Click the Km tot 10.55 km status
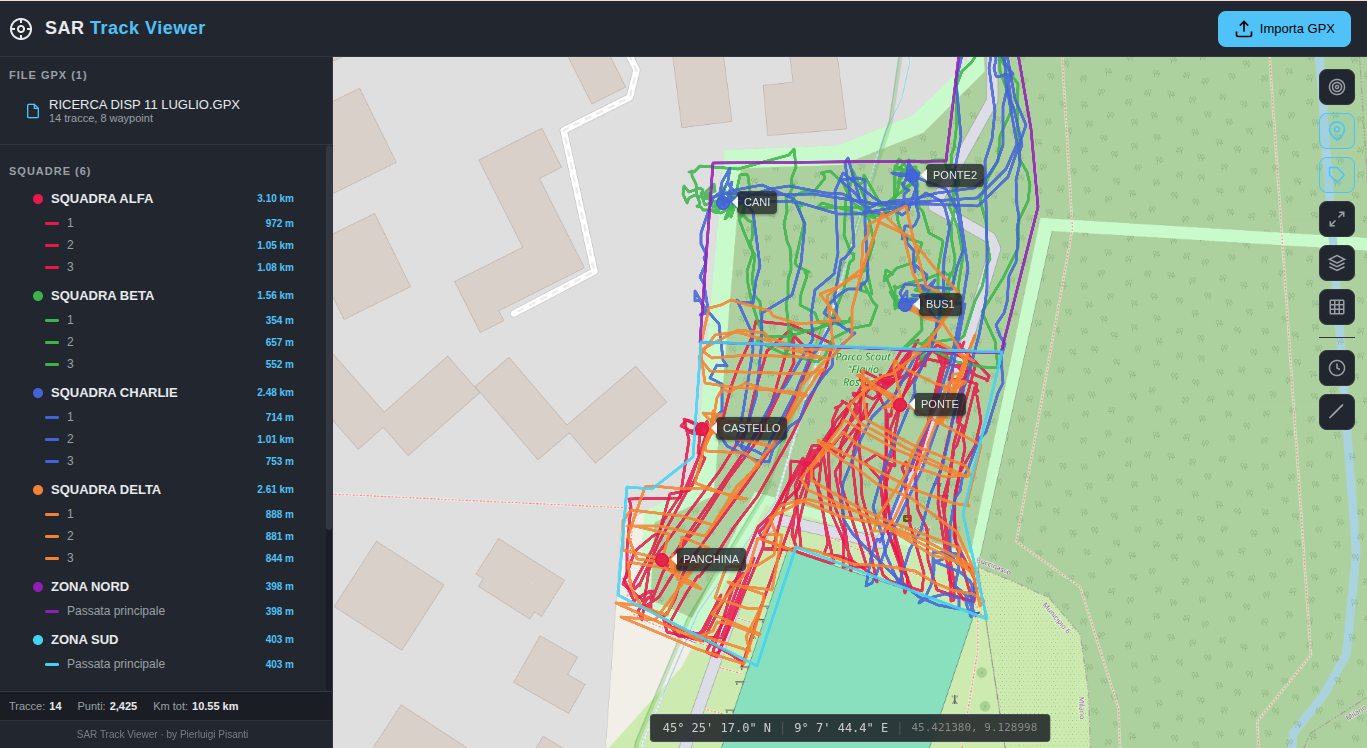This screenshot has width=1367, height=748. [x=196, y=706]
